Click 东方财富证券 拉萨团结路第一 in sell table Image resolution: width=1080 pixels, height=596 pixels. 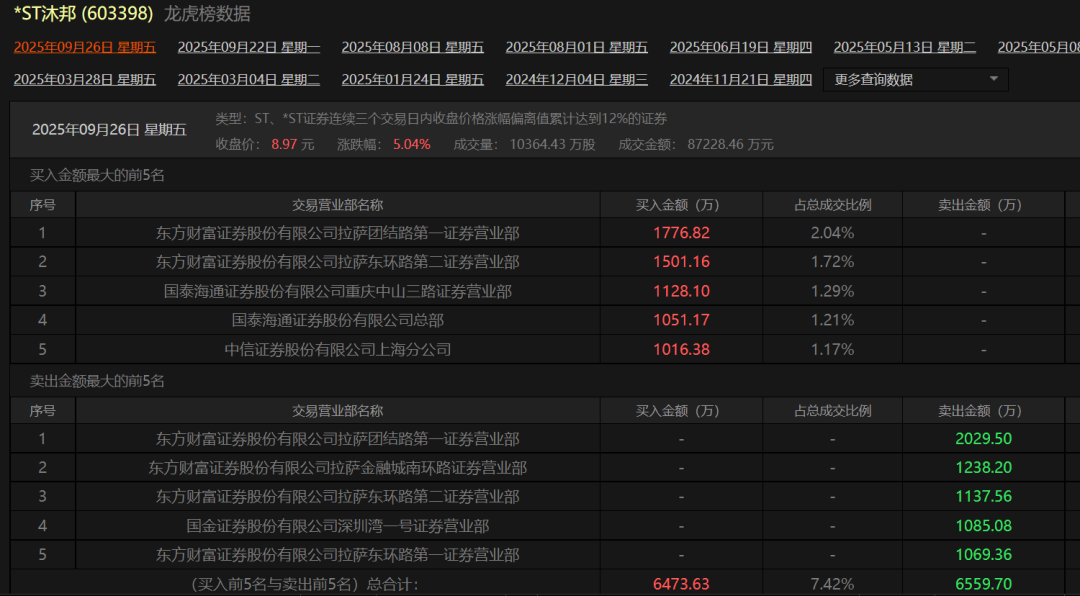coord(338,439)
